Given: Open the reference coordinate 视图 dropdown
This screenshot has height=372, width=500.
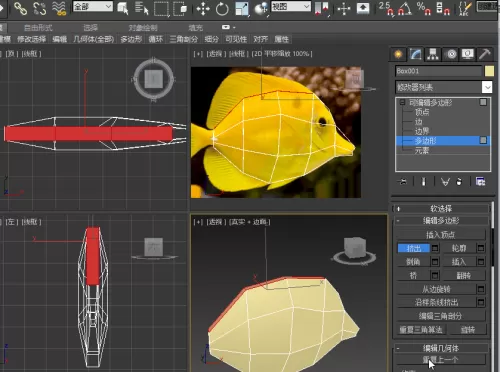Looking at the screenshot, I should [x=291, y=7].
